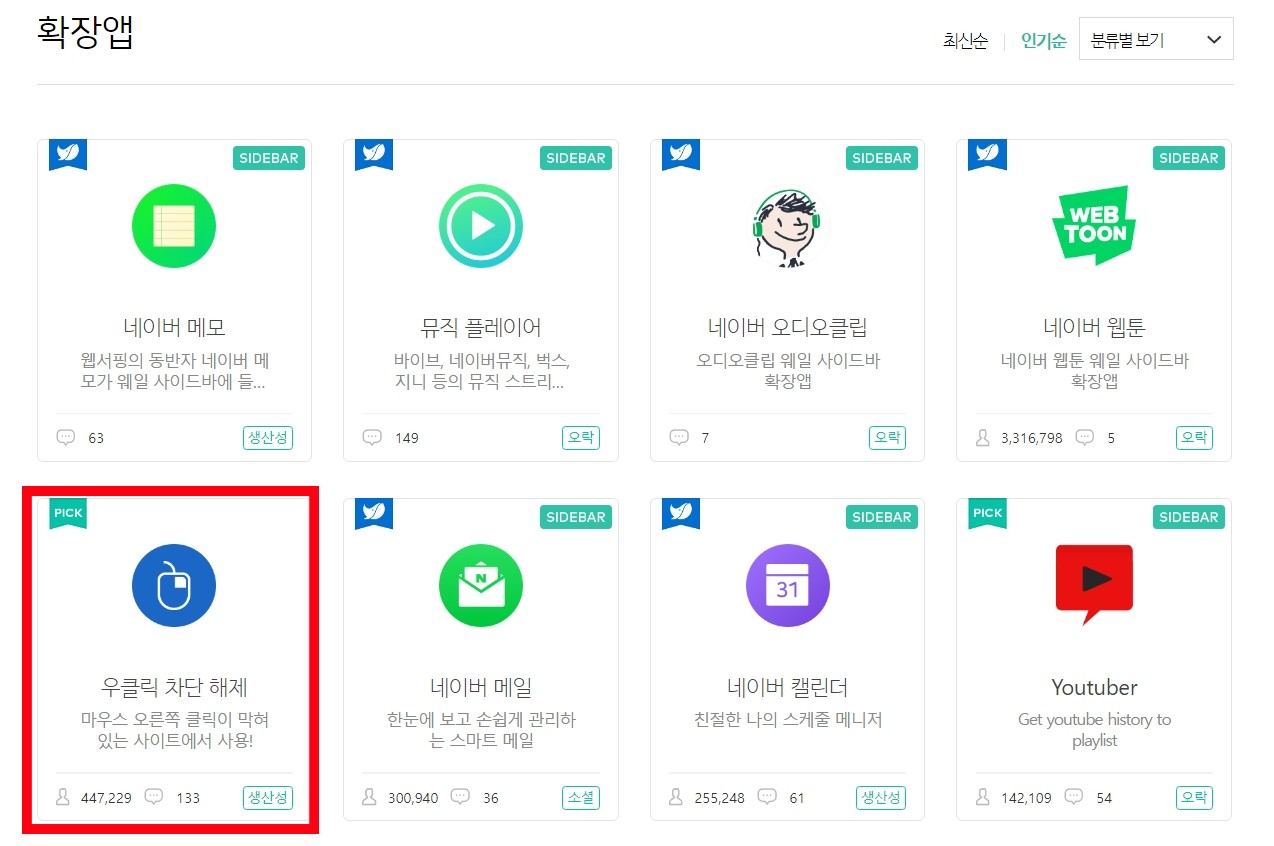Click the comment bubble icon on 네이버 캘린더 card

click(767, 798)
